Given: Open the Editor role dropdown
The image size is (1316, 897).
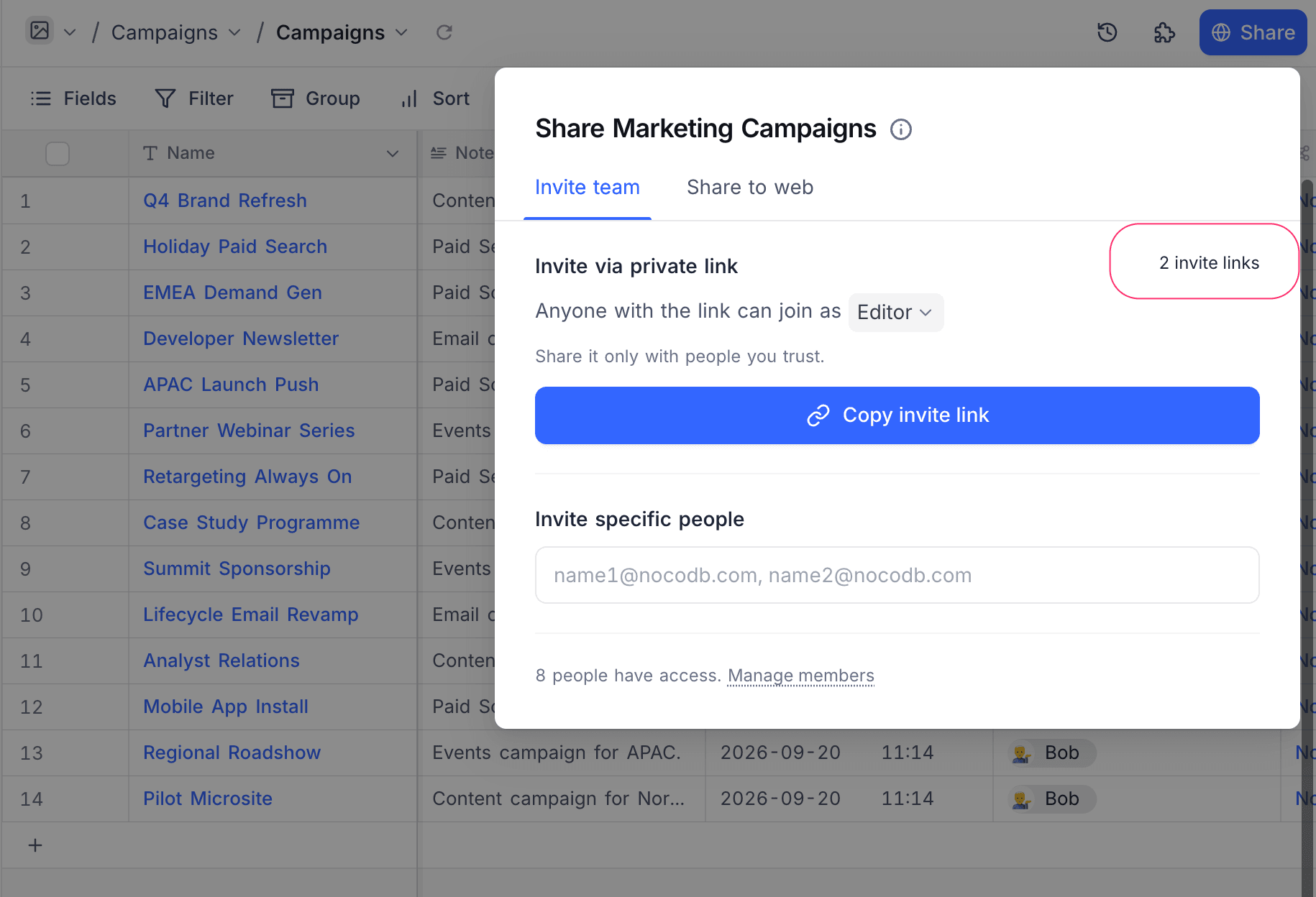Looking at the screenshot, I should point(896,312).
